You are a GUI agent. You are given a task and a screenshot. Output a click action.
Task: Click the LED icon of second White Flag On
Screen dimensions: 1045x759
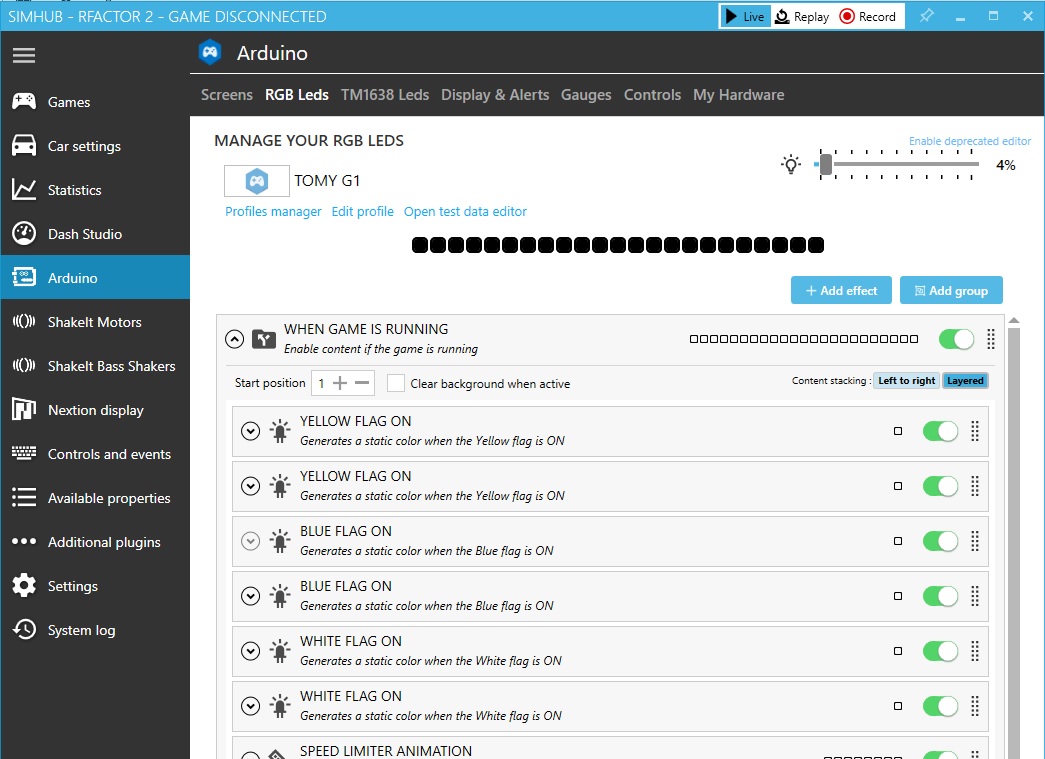280,706
